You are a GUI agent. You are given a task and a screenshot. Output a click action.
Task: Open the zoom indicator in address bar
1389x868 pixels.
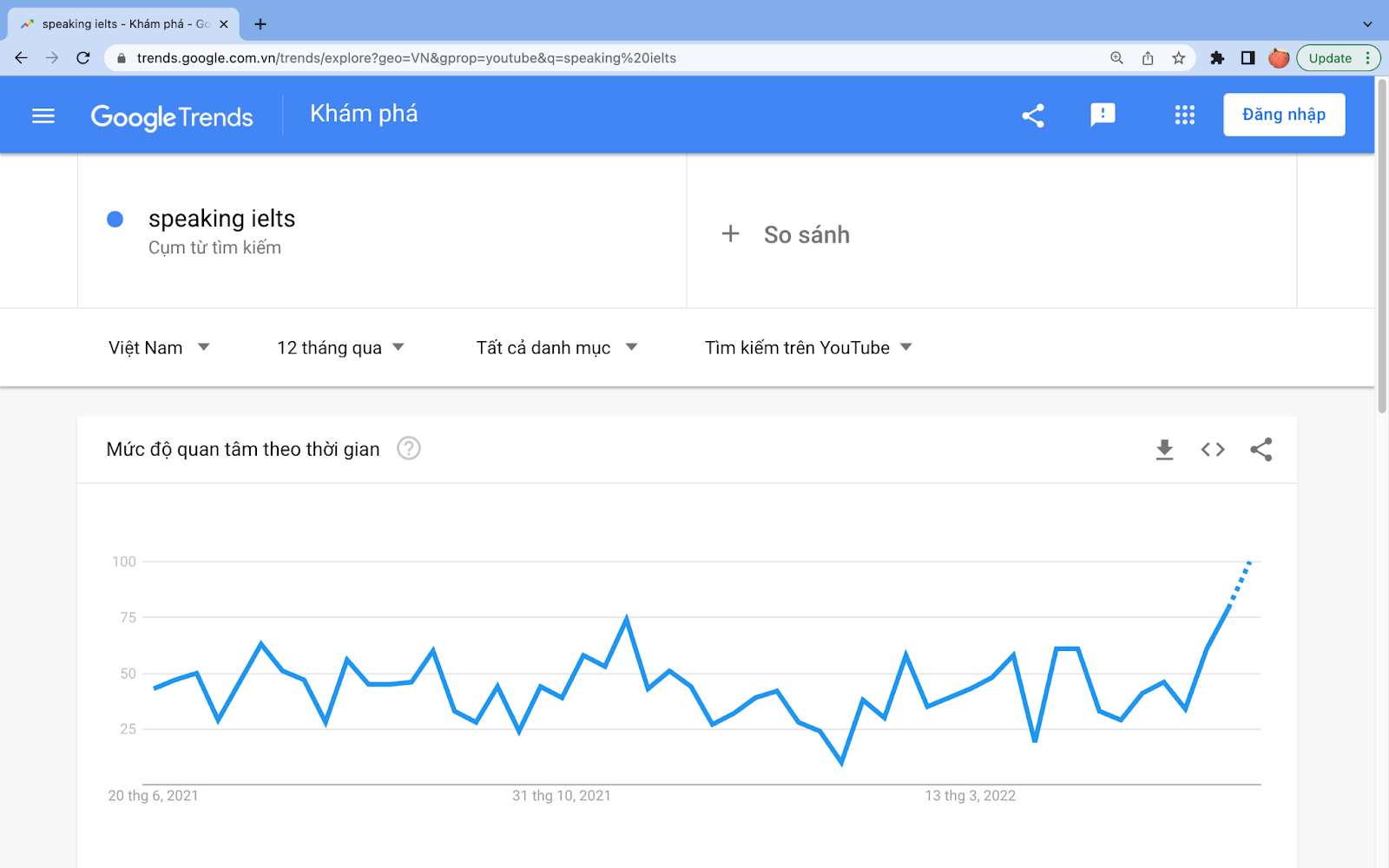(1116, 58)
